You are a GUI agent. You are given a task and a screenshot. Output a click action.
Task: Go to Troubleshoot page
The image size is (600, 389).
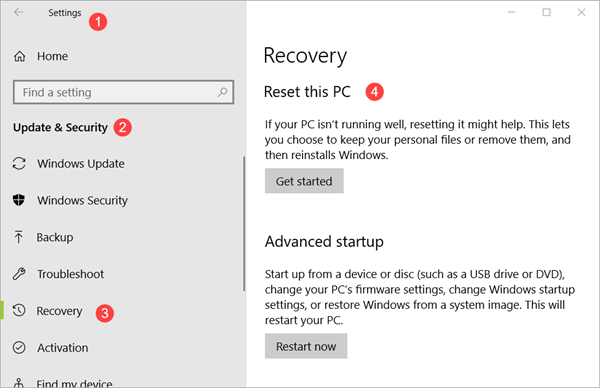70,274
